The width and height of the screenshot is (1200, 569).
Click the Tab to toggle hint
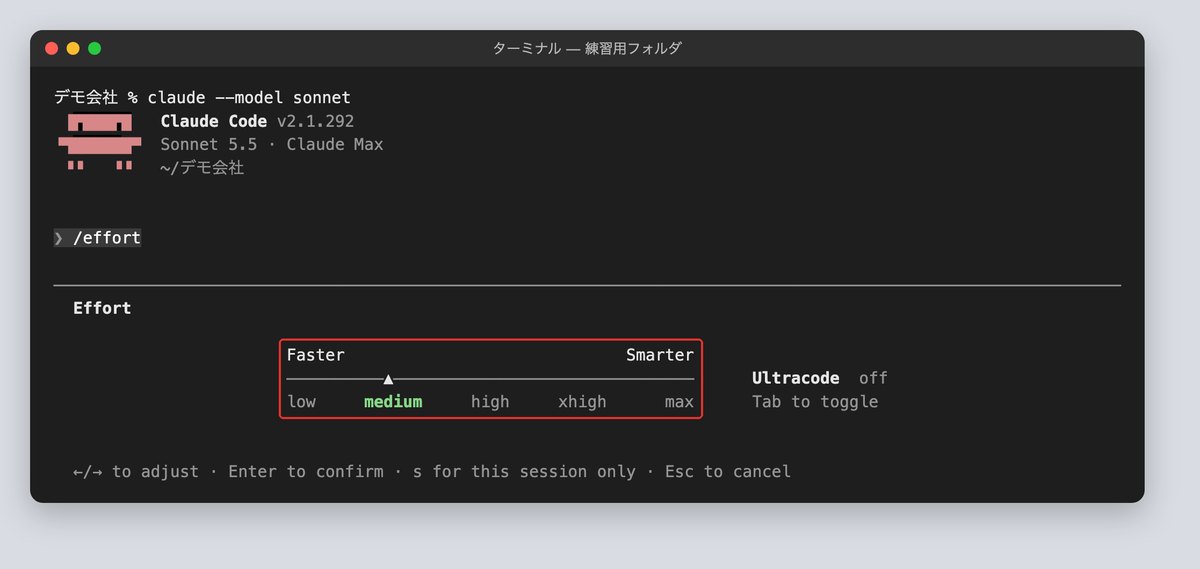pos(815,402)
